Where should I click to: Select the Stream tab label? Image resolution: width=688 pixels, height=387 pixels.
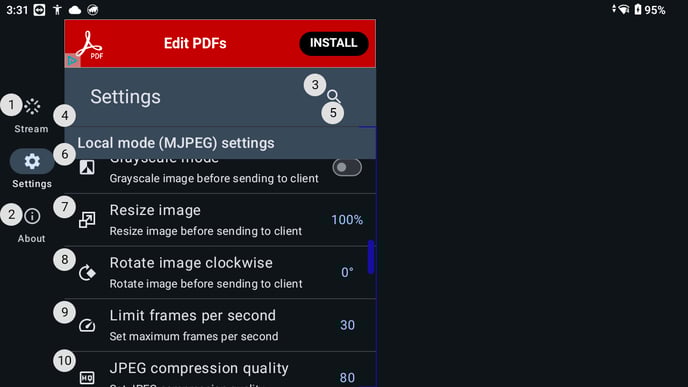(31, 129)
